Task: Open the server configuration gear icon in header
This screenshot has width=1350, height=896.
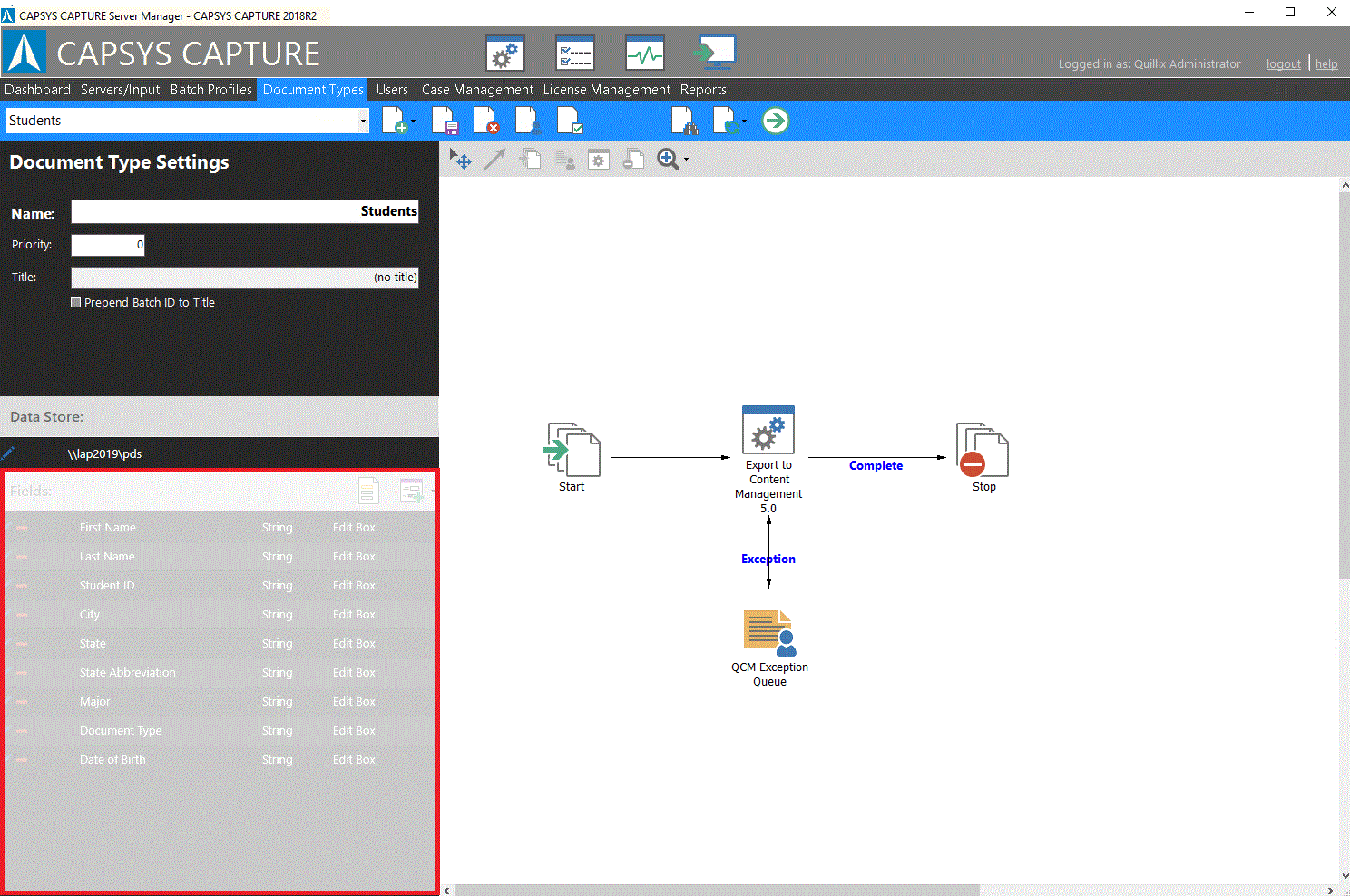Action: point(505,54)
